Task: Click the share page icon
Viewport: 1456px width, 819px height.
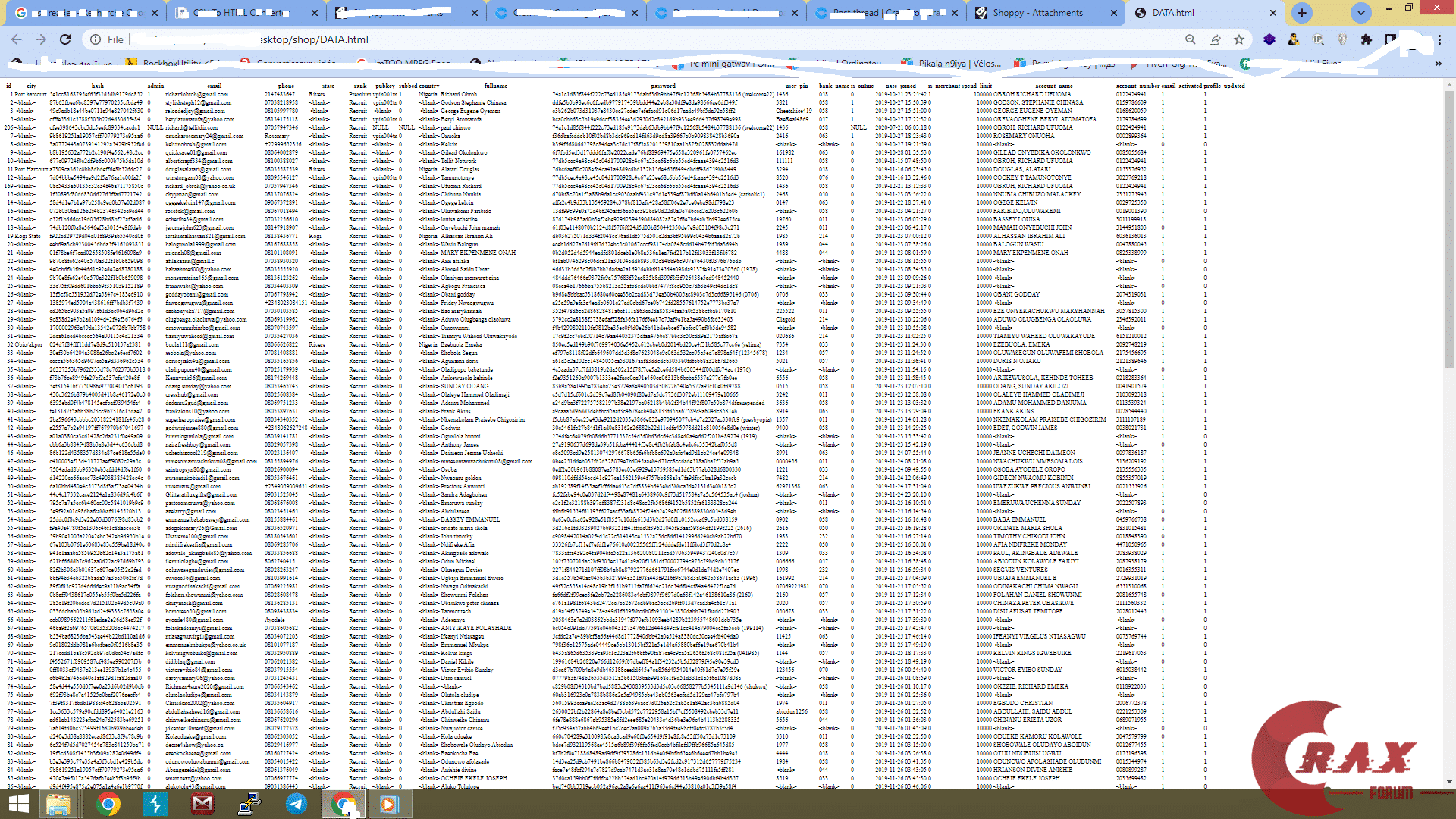Action: tap(1215, 39)
